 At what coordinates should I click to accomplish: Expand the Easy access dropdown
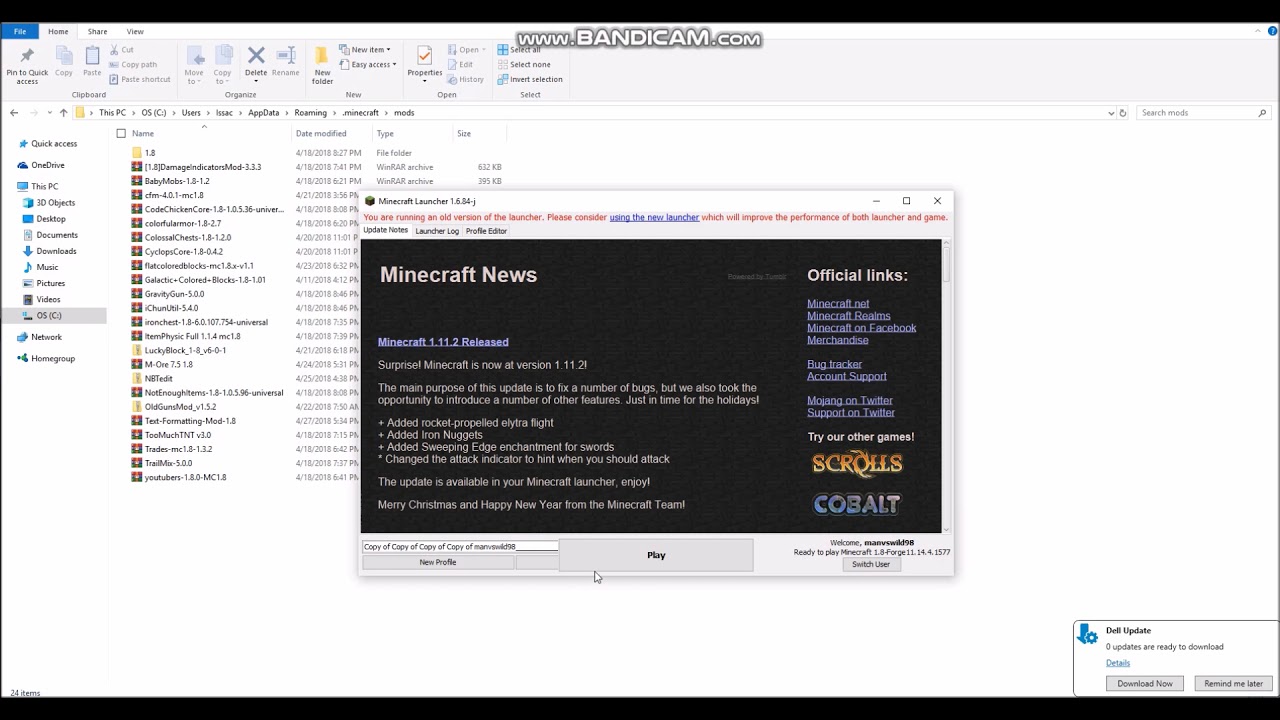point(394,65)
